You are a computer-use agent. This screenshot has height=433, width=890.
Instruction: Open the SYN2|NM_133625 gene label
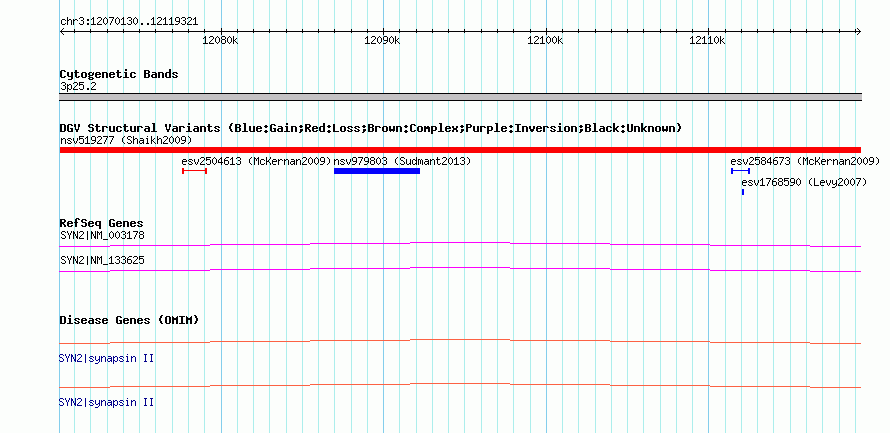[102, 260]
